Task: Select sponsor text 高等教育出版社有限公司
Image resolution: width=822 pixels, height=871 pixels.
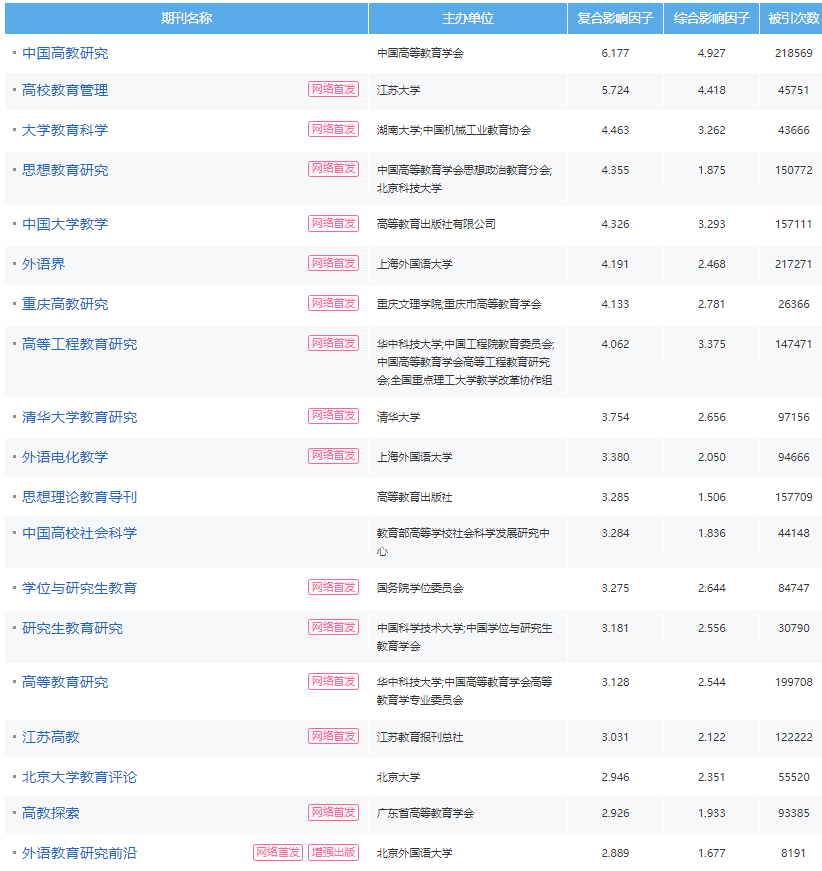Action: (x=436, y=224)
